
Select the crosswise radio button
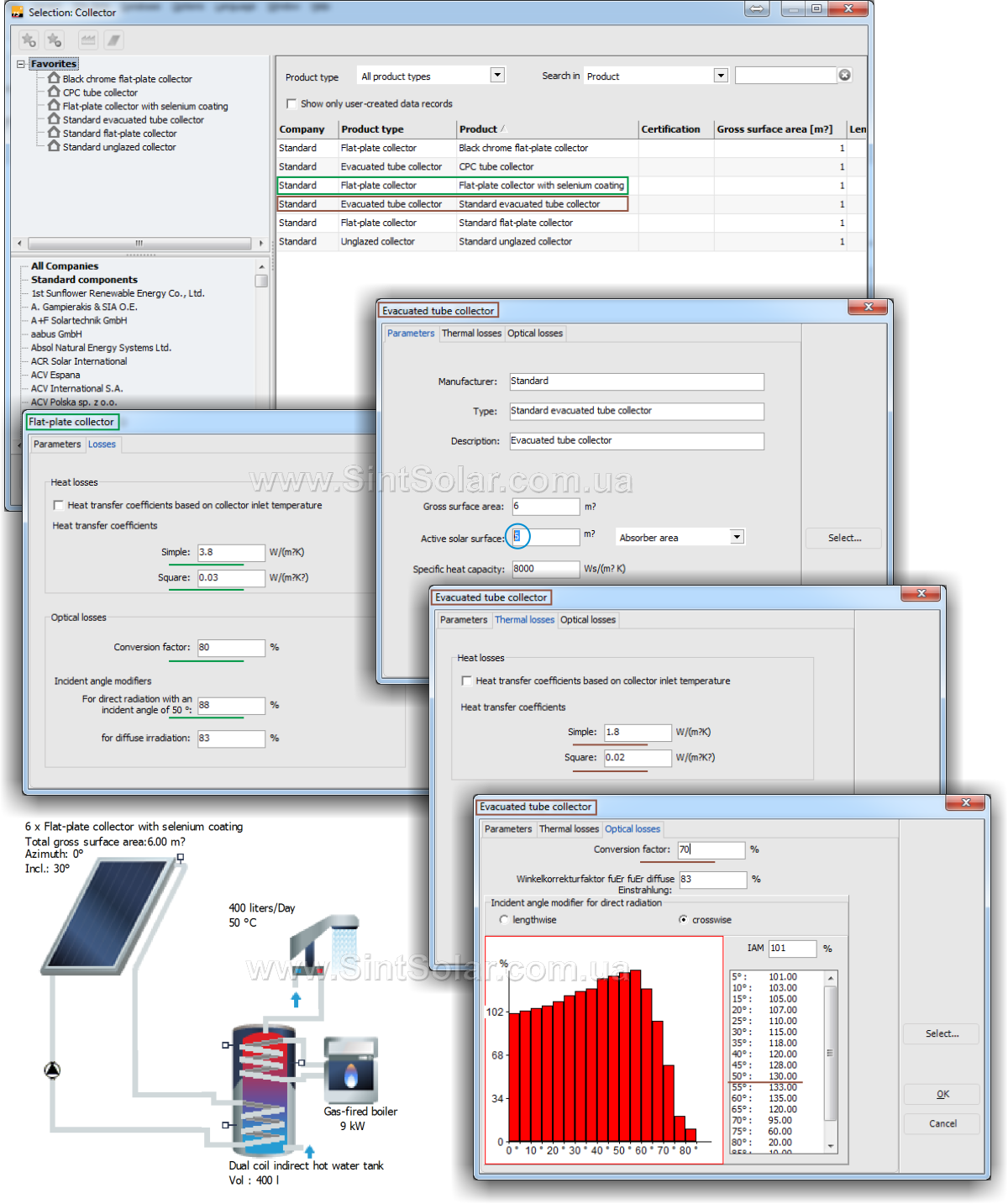[684, 919]
